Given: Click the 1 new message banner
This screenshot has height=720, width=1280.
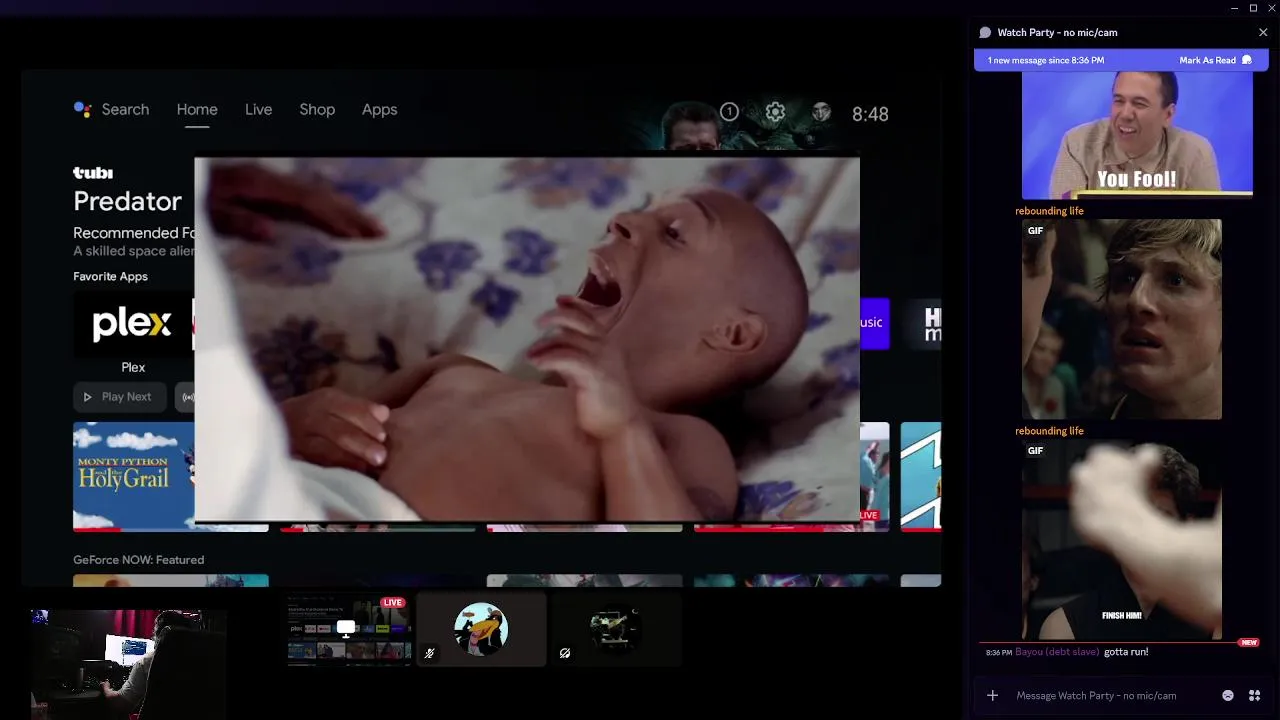Looking at the screenshot, I should (x=1121, y=60).
